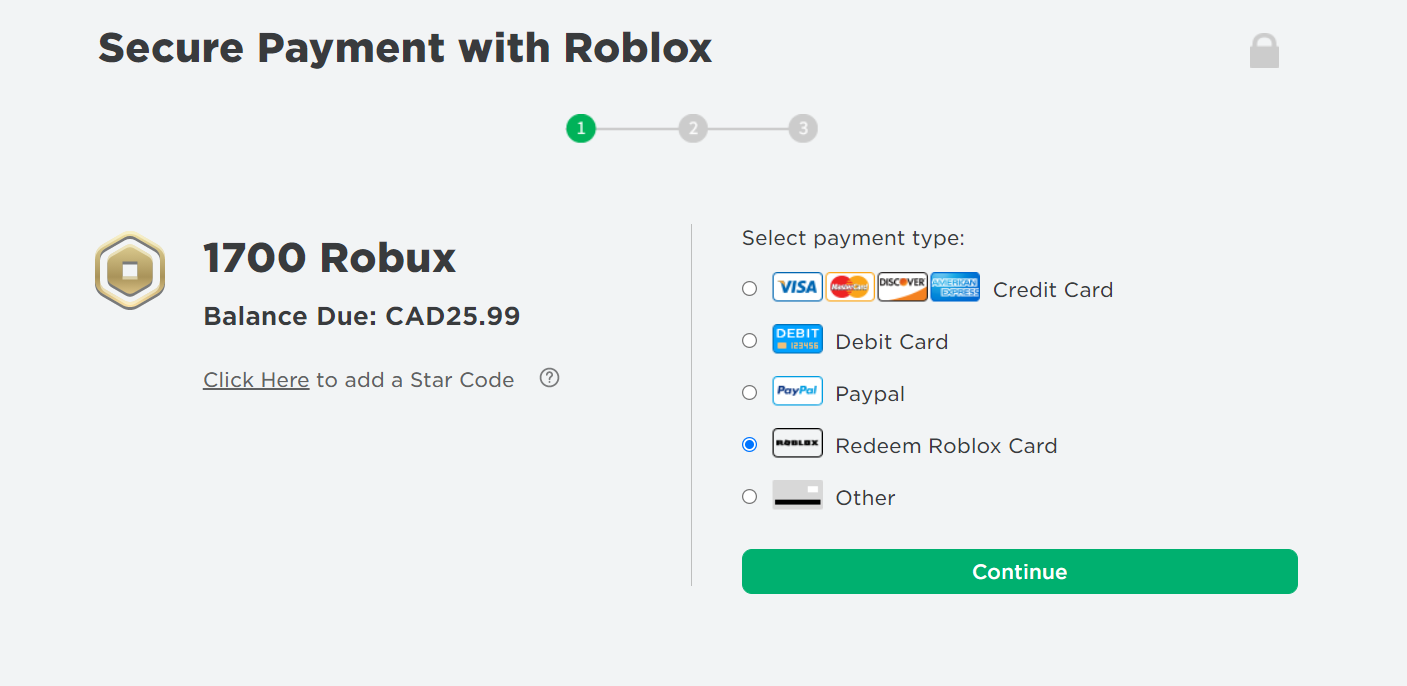This screenshot has height=686, width=1407.
Task: Click the gray padlock icon
Action: 1264,50
